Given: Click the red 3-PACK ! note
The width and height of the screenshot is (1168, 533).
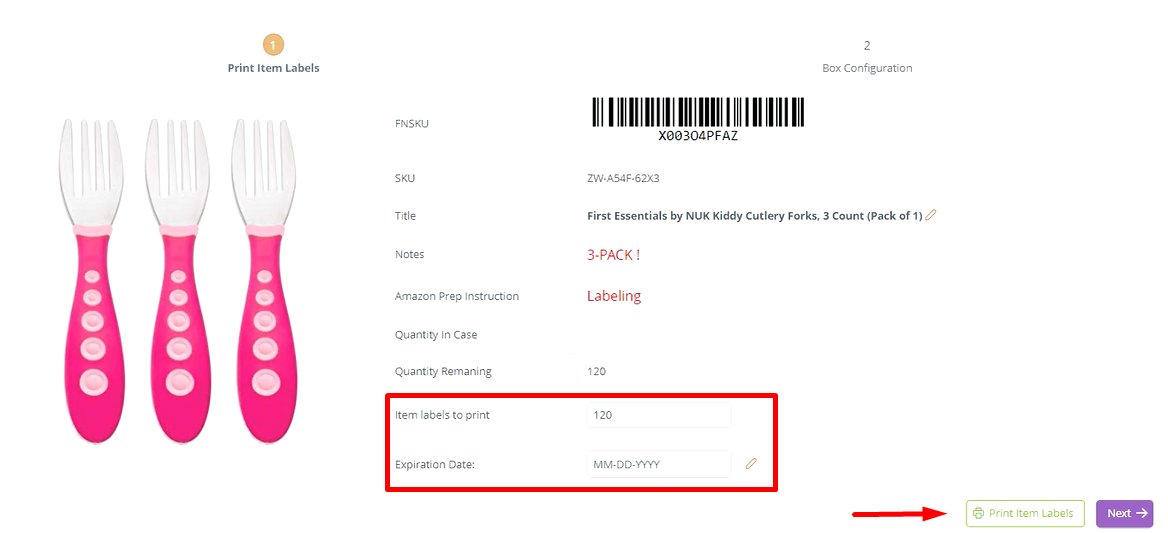Looking at the screenshot, I should coord(613,255).
